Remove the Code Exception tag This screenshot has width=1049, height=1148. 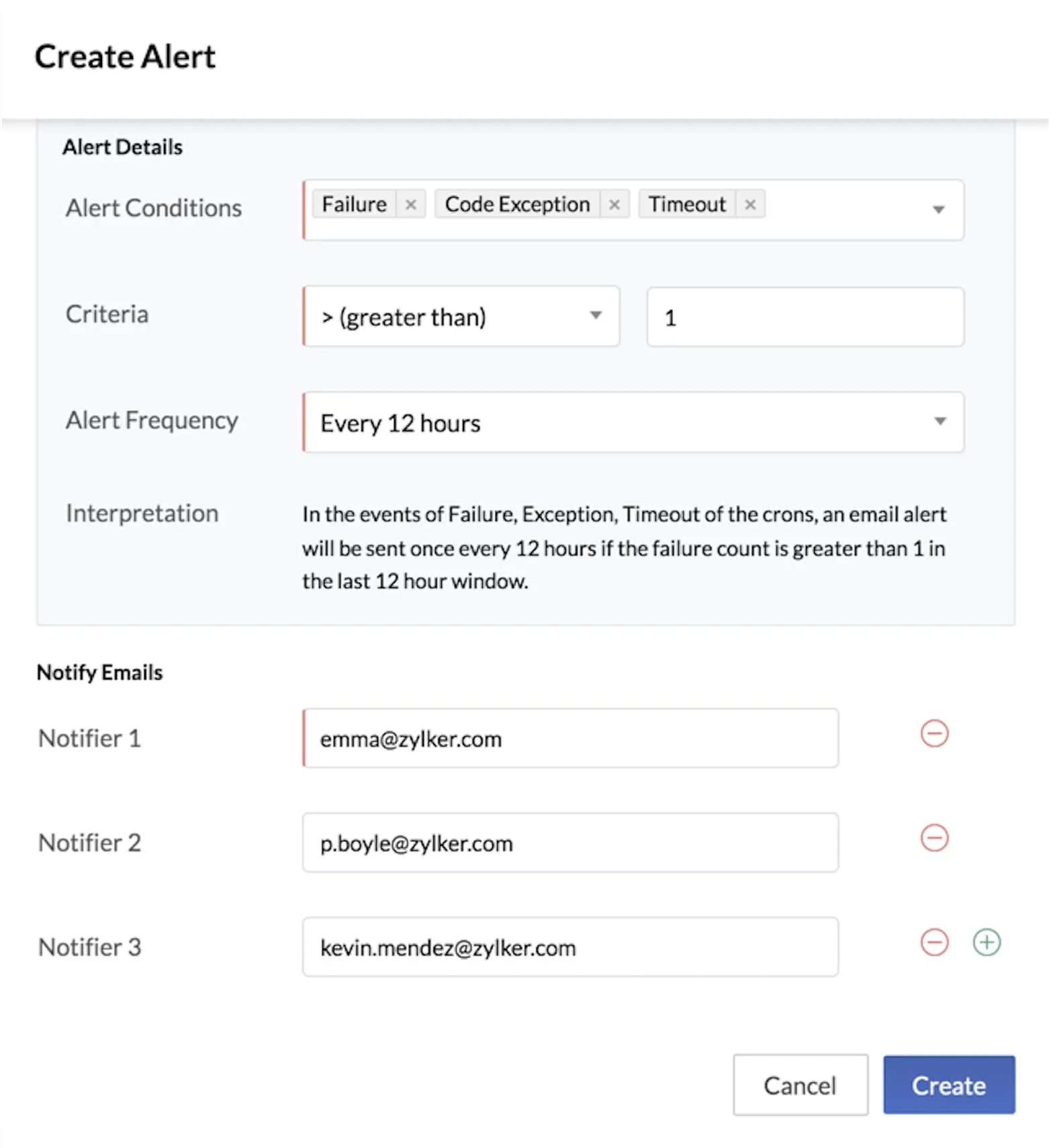[614, 205]
